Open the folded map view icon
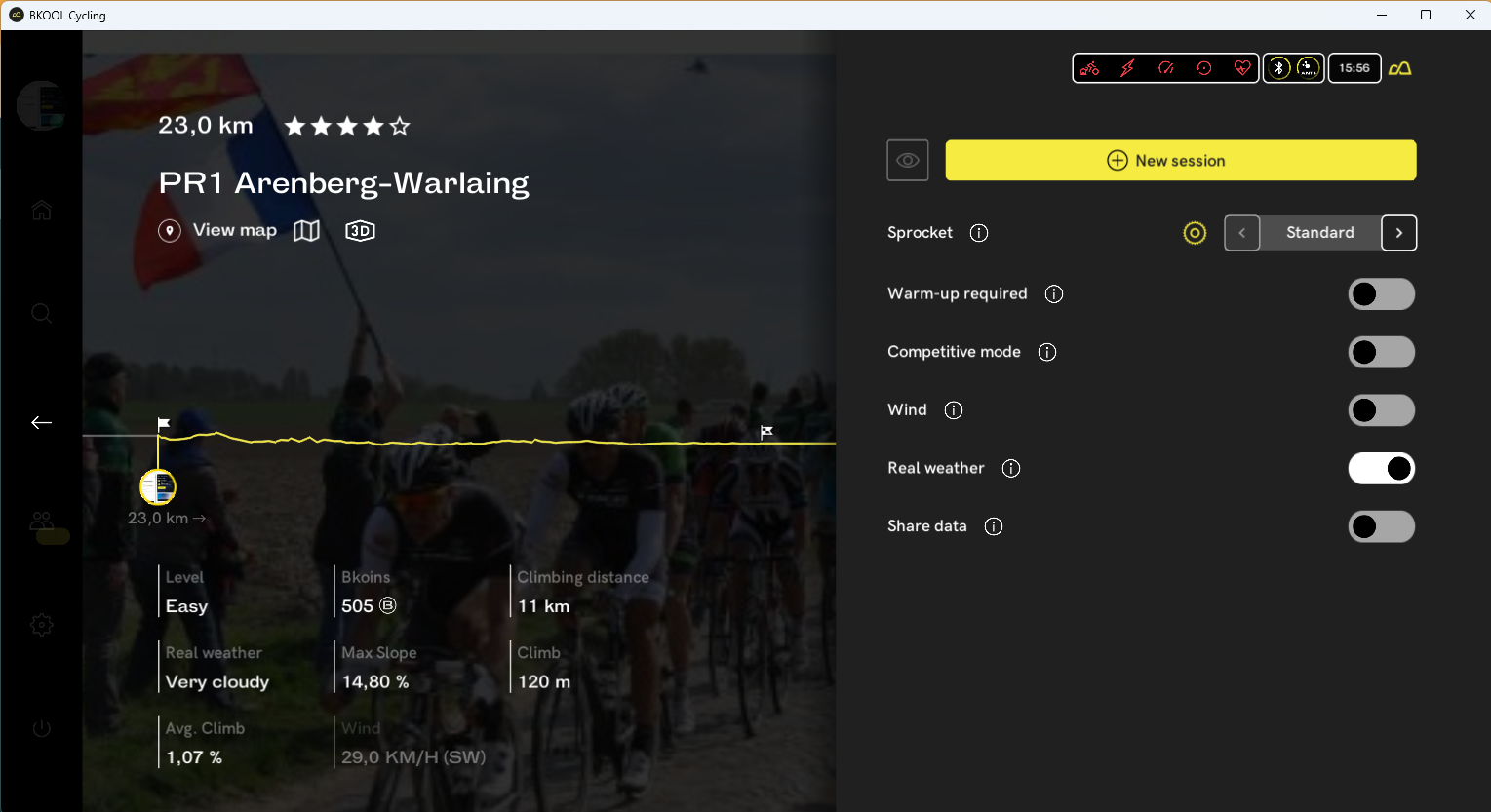 pos(306,231)
